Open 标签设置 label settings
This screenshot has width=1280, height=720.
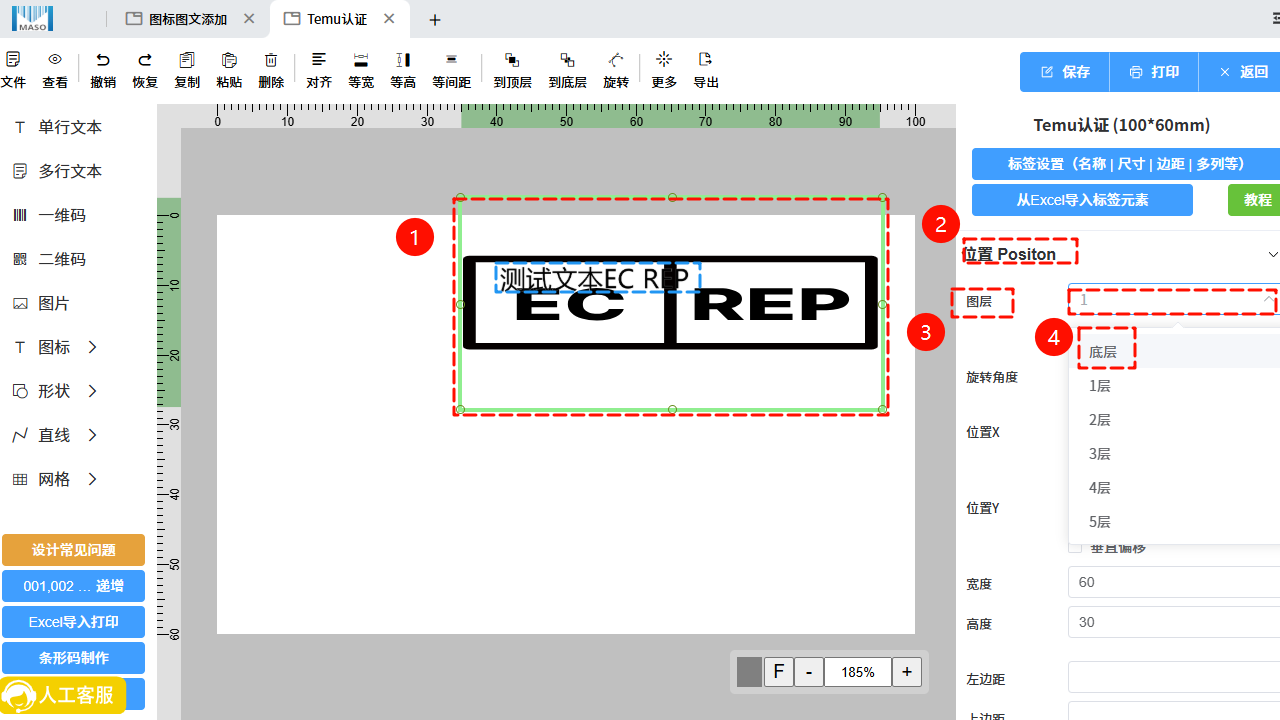[1126, 164]
